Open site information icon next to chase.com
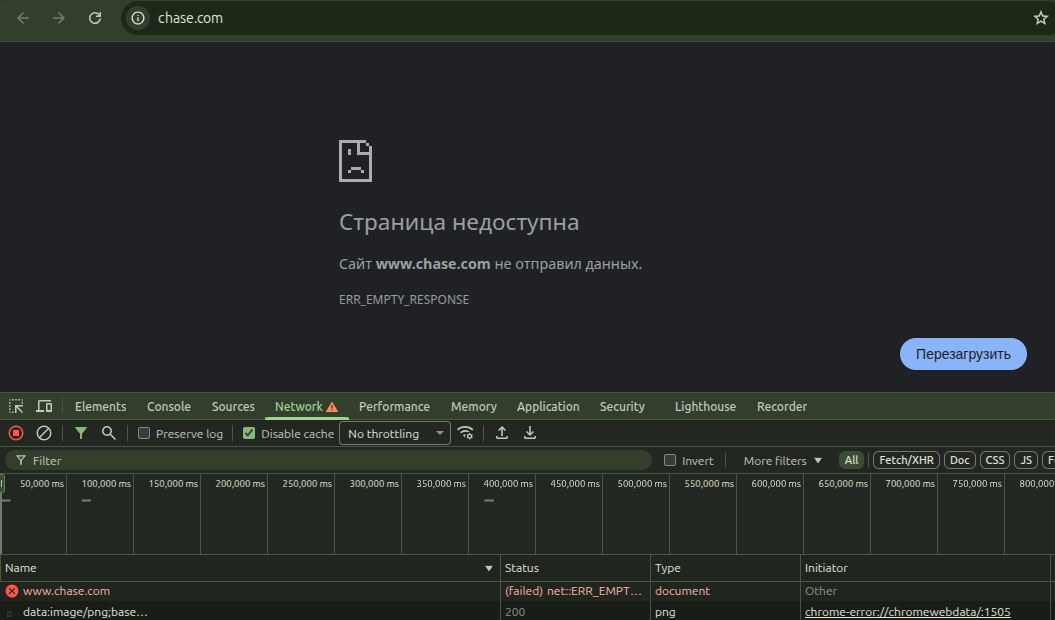This screenshot has width=1055, height=620. click(x=138, y=18)
